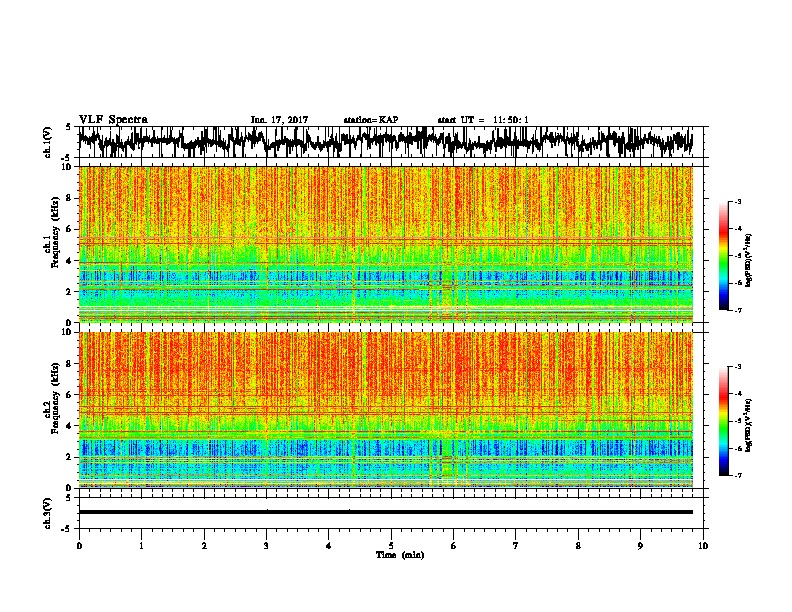Click the "VLF Spectra" plot title

[x=113, y=119]
